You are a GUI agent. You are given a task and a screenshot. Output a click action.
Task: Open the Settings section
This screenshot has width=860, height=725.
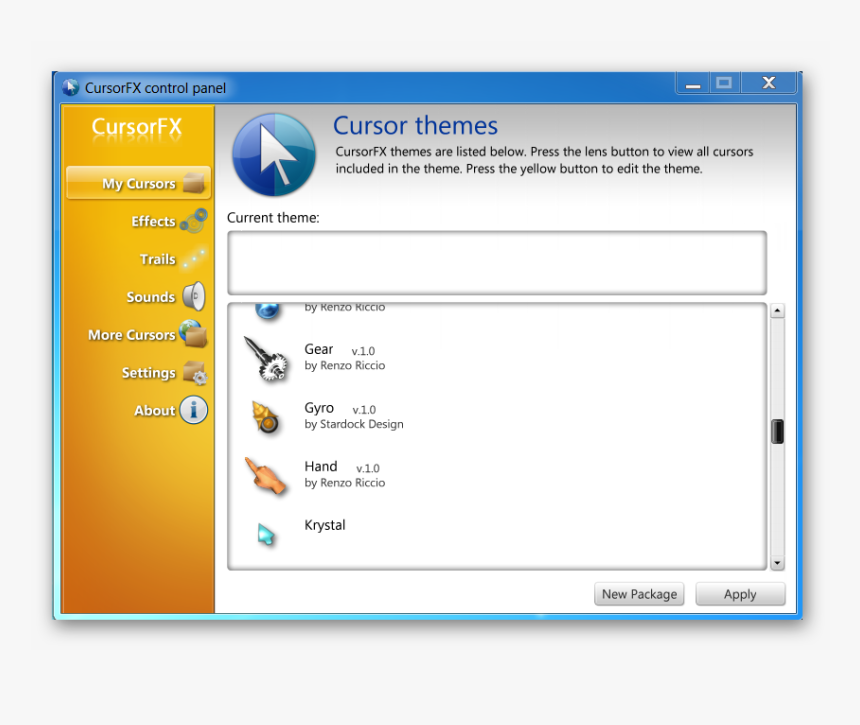click(149, 372)
